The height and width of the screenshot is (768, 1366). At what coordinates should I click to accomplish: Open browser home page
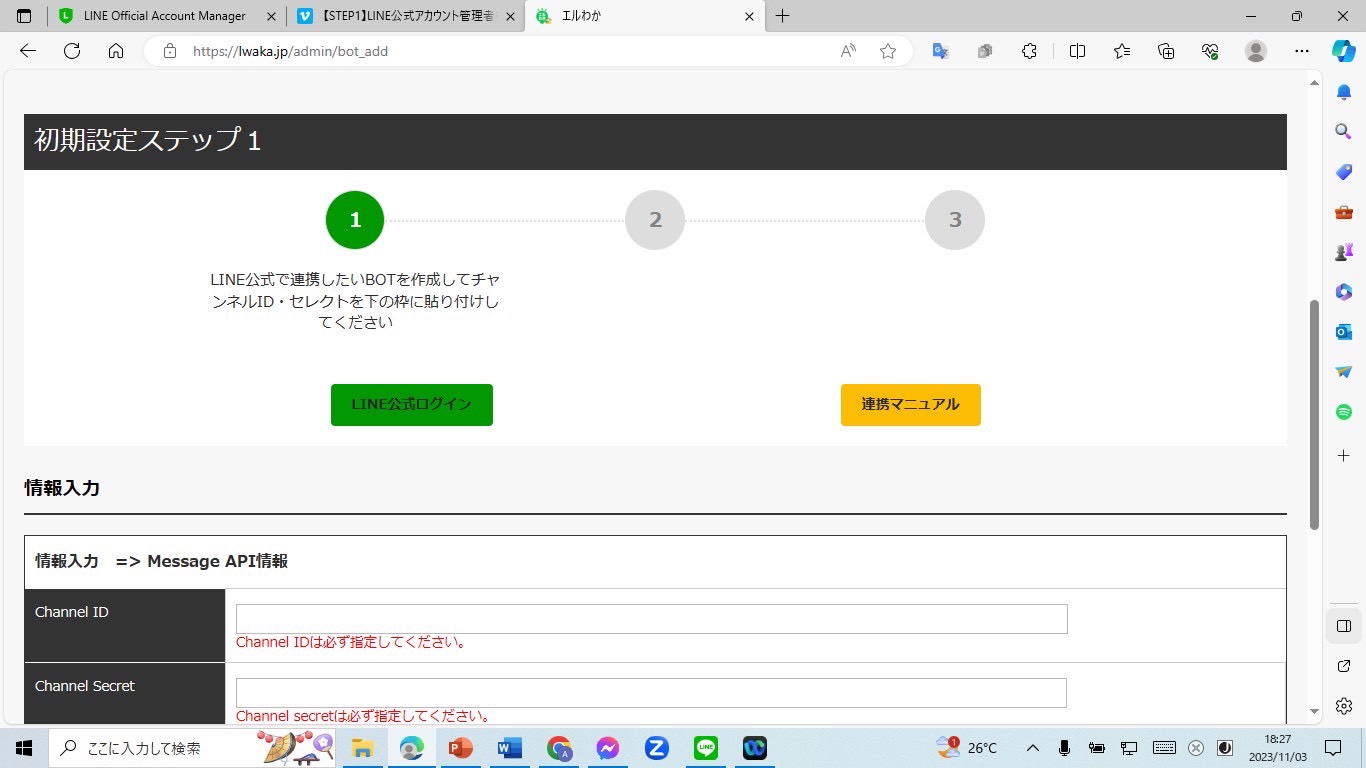(x=116, y=51)
